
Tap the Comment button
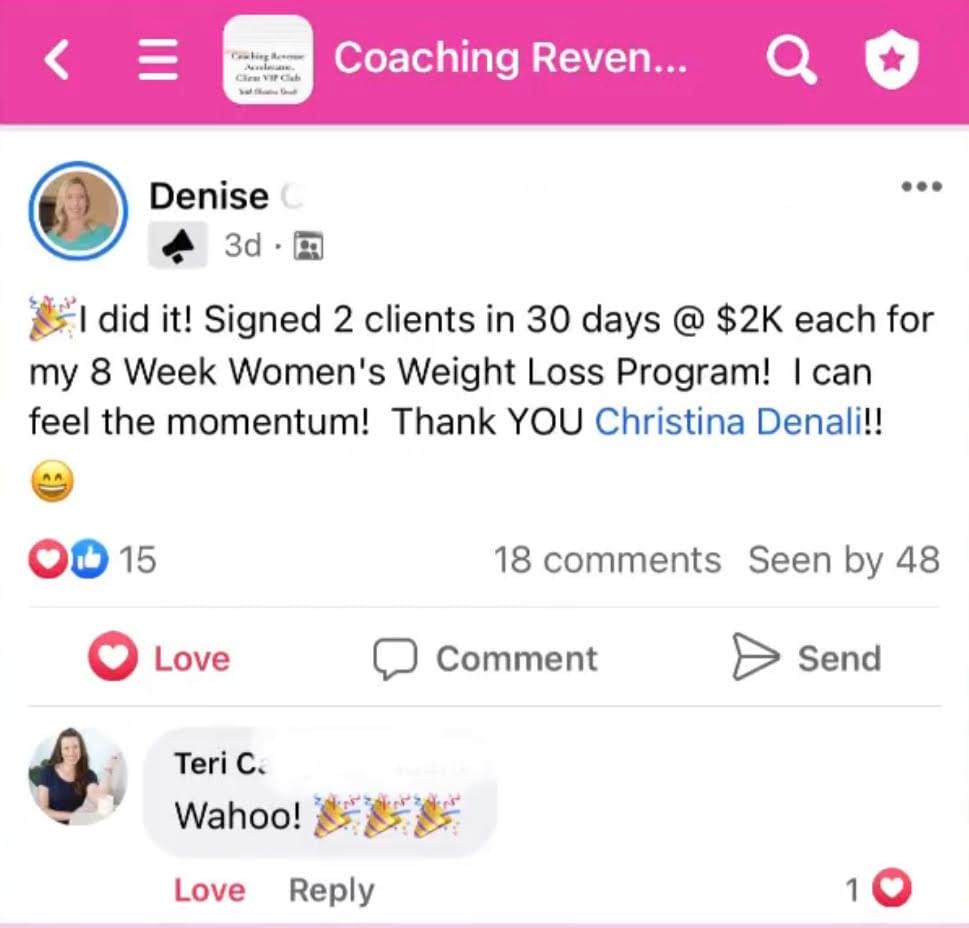pyautogui.click(x=486, y=658)
